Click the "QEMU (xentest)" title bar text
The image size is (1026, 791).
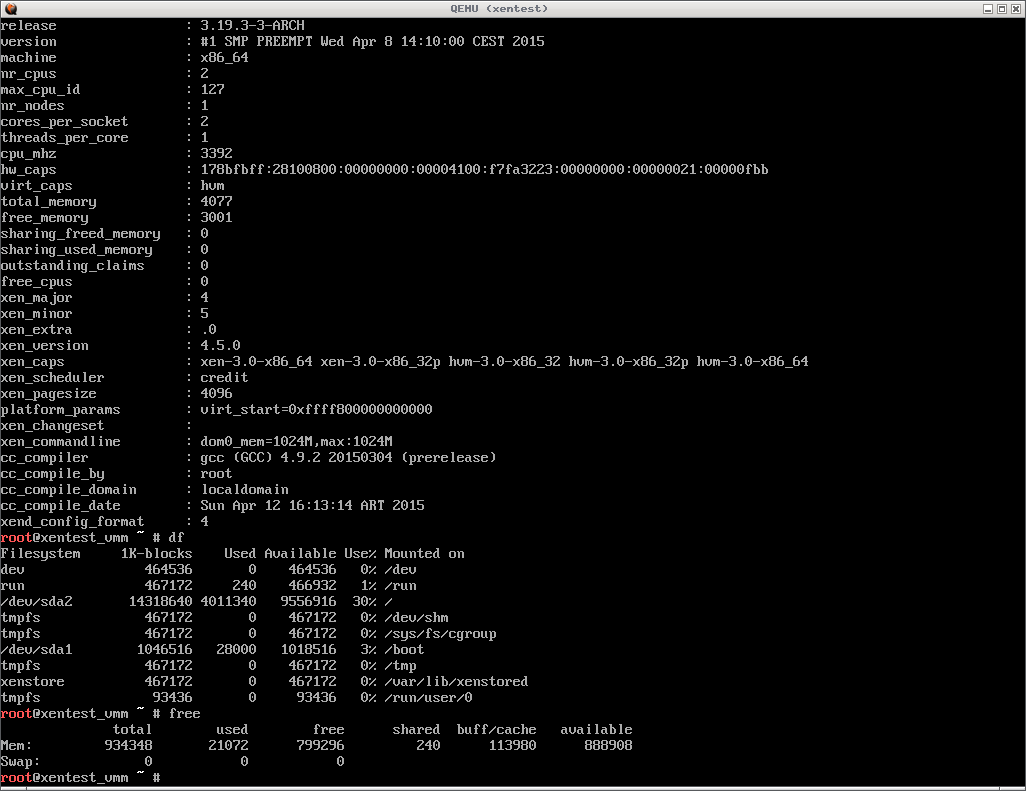pyautogui.click(x=512, y=8)
